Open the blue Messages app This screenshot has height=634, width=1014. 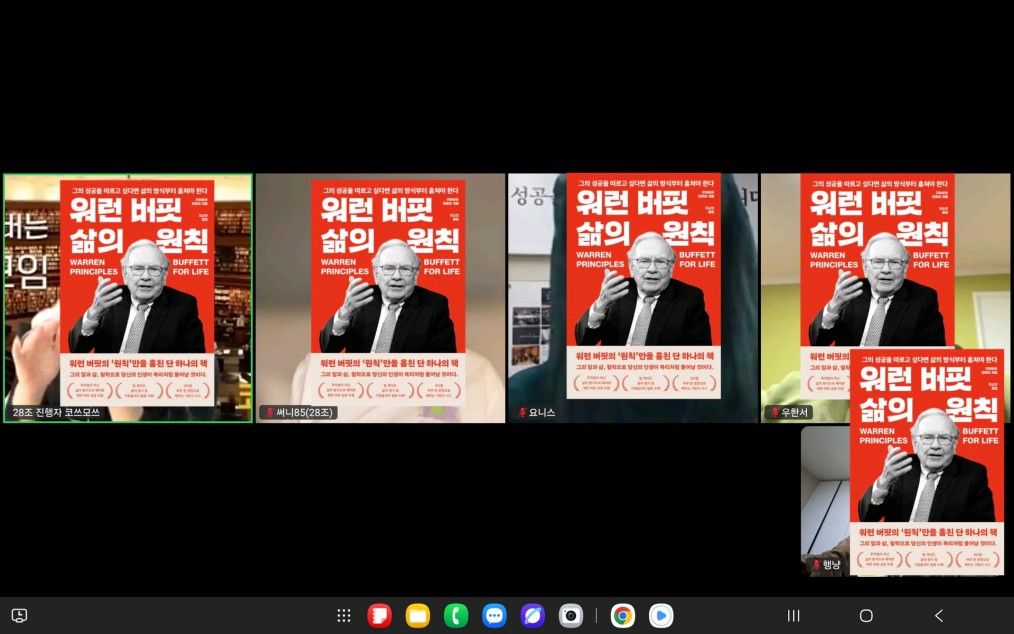(x=494, y=616)
